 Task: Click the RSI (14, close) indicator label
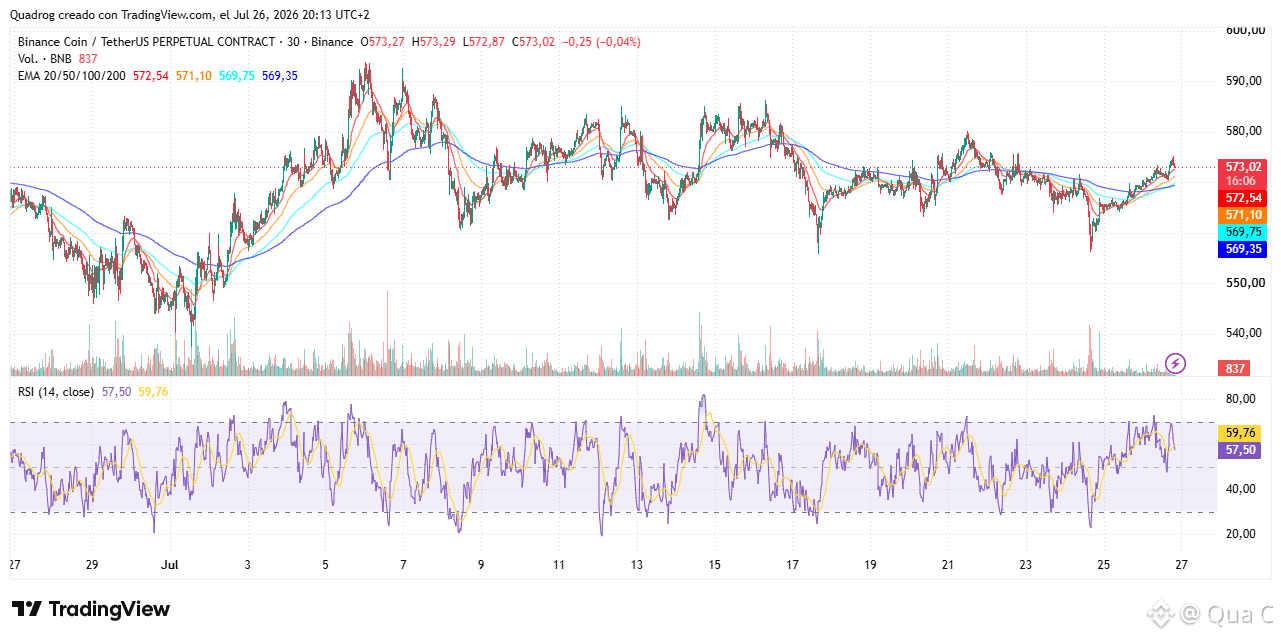tap(56, 392)
